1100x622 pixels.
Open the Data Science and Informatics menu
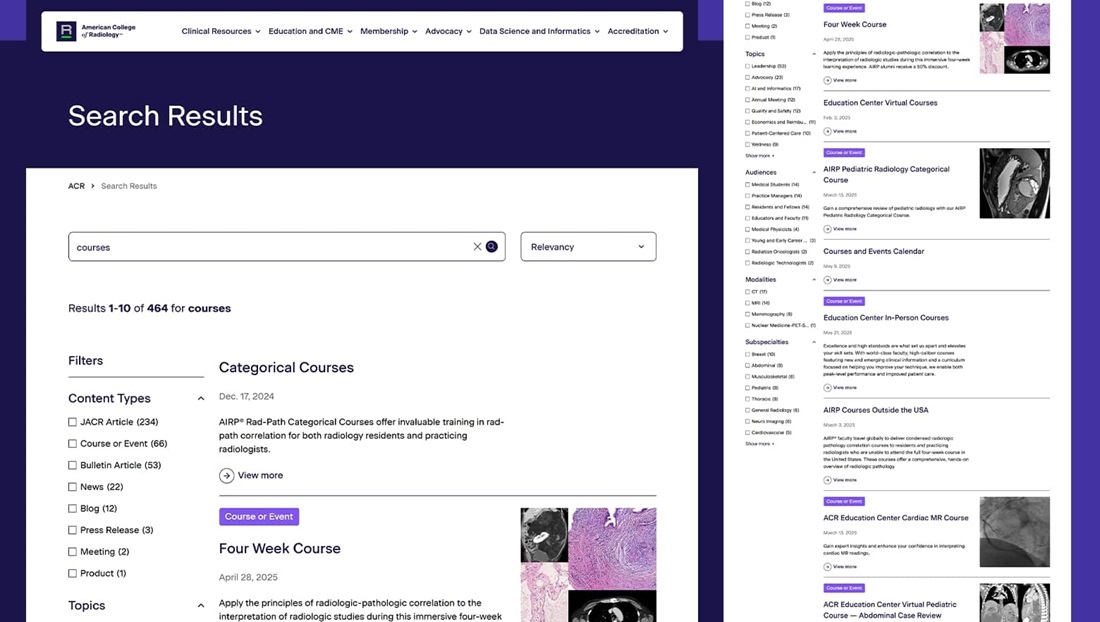click(x=538, y=31)
